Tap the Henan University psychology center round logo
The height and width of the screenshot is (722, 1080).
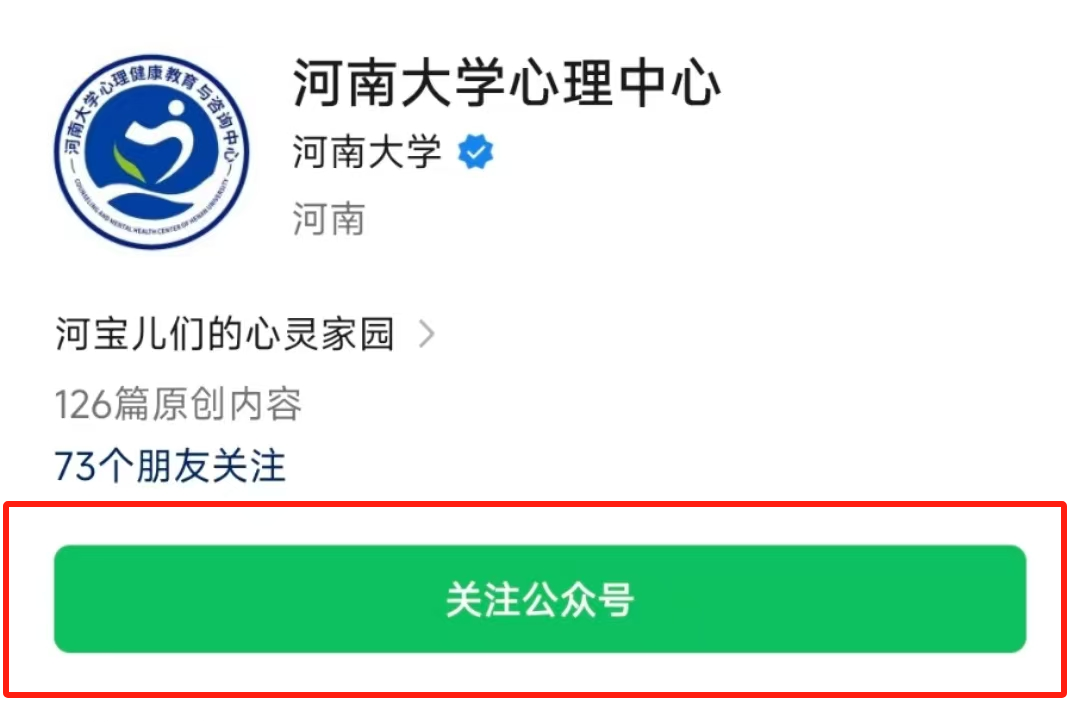pyautogui.click(x=152, y=152)
